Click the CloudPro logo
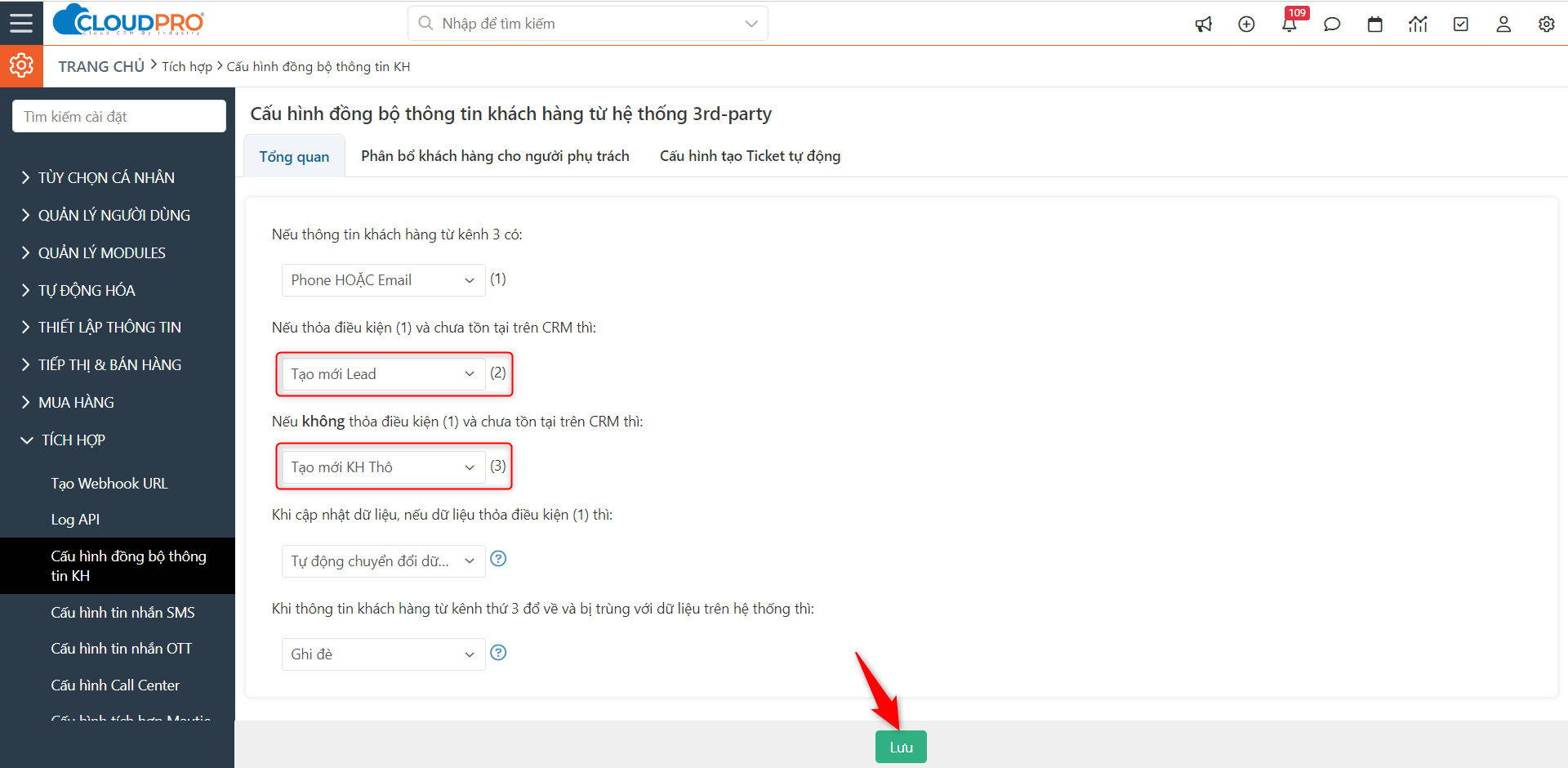Screen dimensions: 1568x768 point(128,20)
